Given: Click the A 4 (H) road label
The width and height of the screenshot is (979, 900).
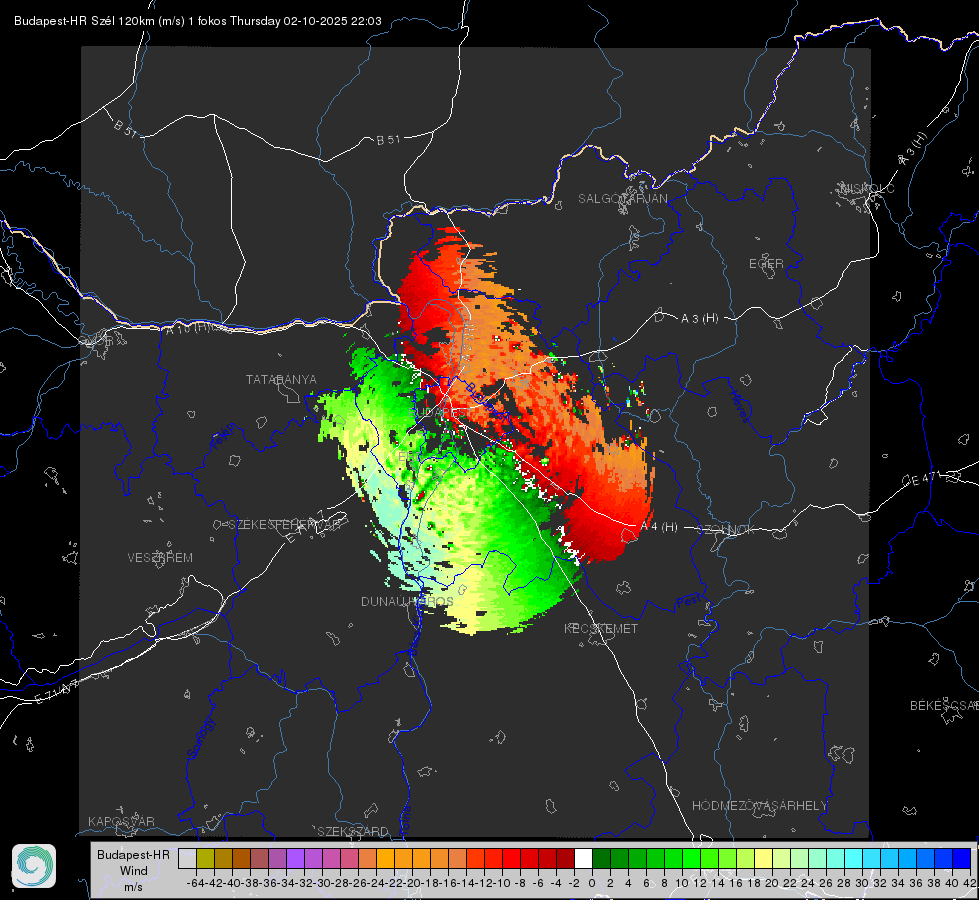Looking at the screenshot, I should click(659, 527).
